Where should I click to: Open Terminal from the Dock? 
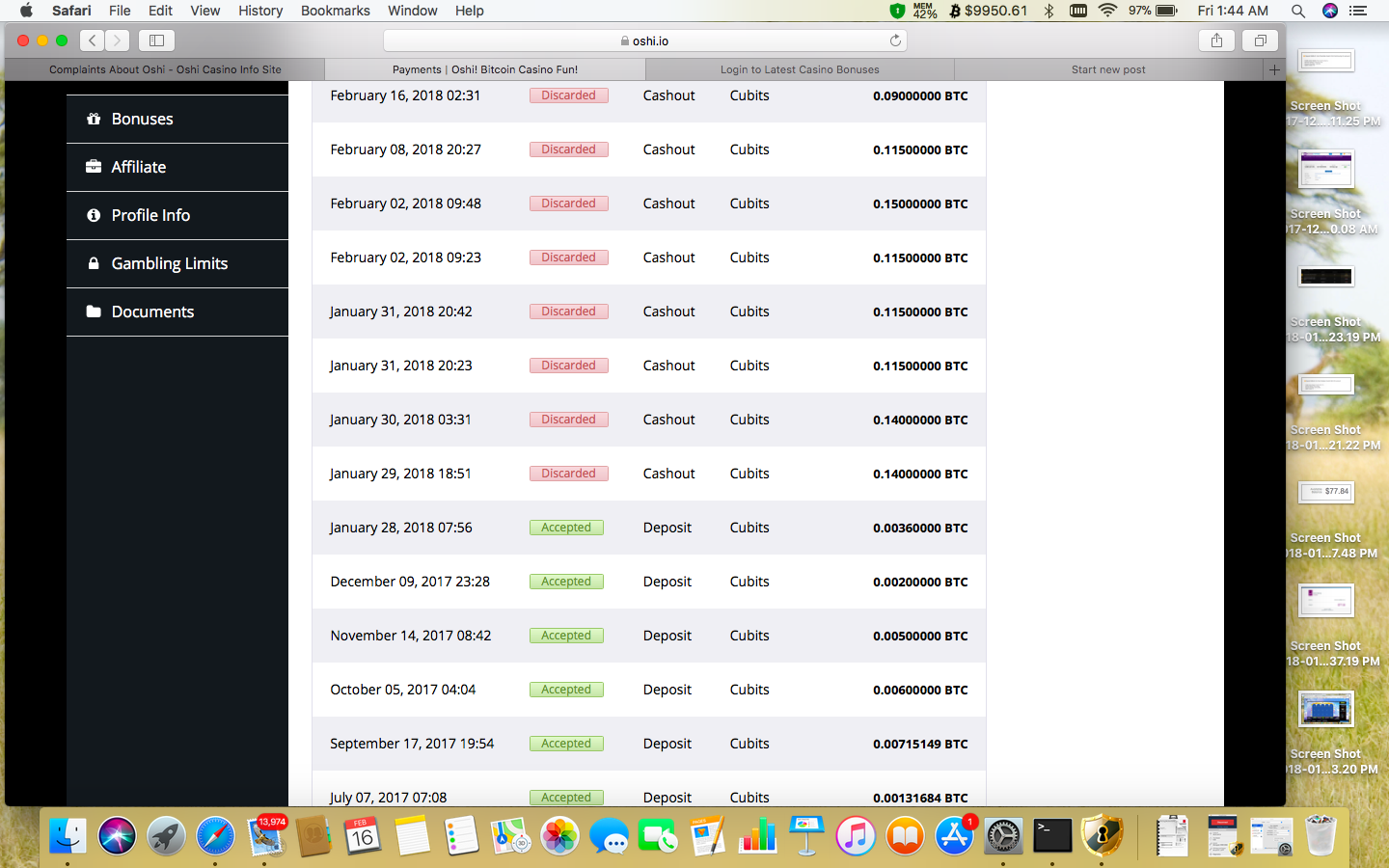1052,836
